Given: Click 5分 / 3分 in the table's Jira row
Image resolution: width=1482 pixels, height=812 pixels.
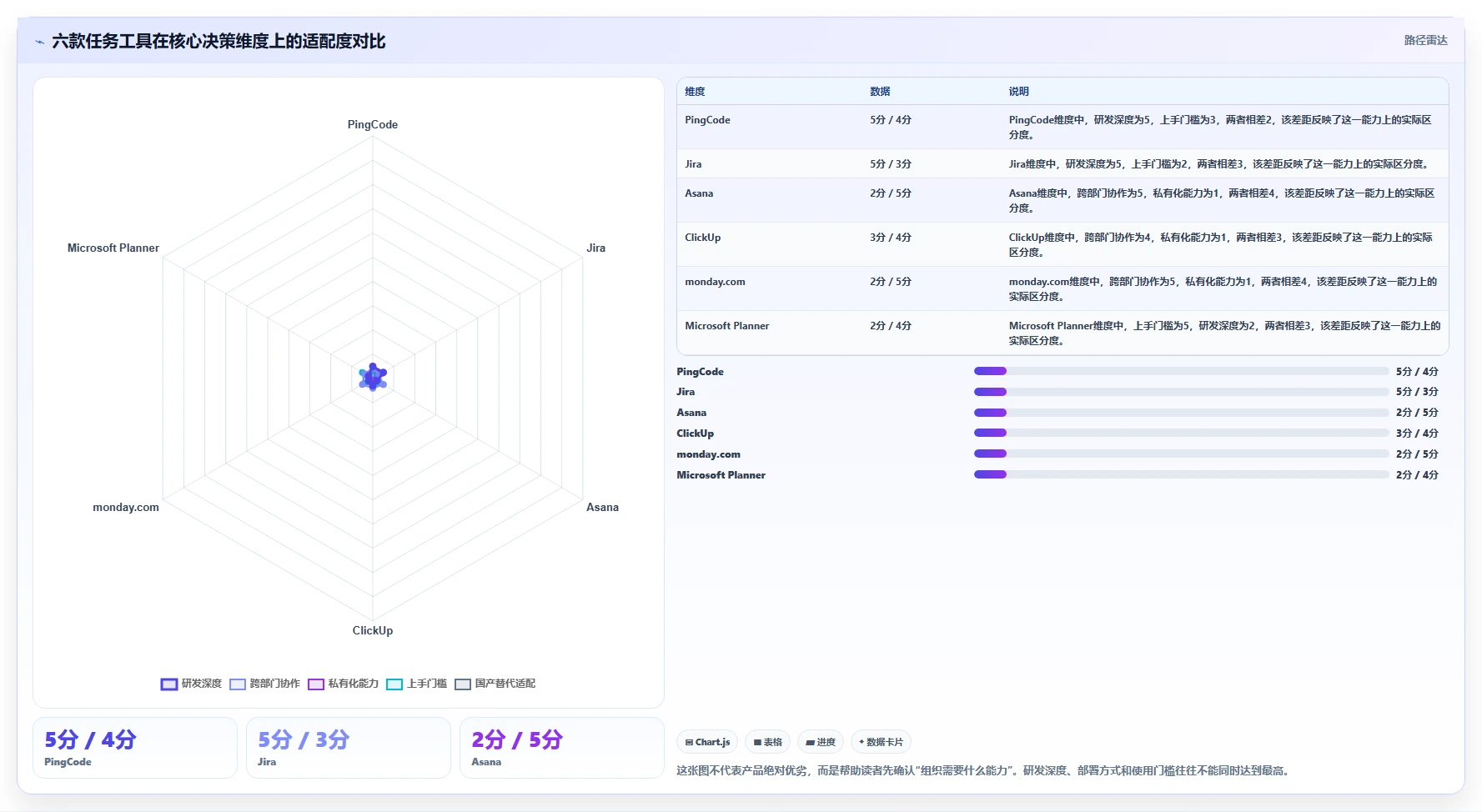Looking at the screenshot, I should (891, 164).
